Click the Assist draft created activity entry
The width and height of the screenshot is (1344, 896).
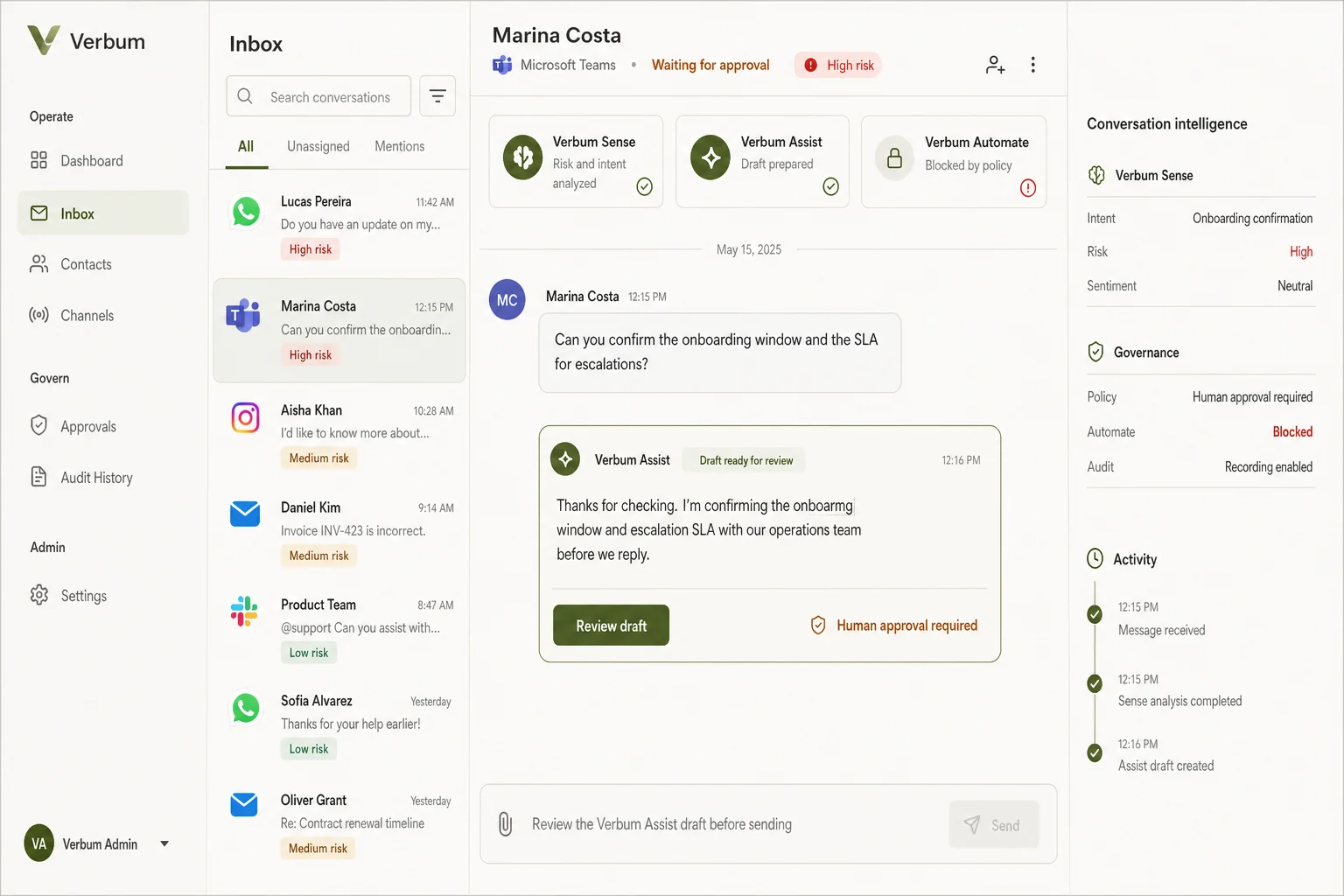pos(1165,755)
